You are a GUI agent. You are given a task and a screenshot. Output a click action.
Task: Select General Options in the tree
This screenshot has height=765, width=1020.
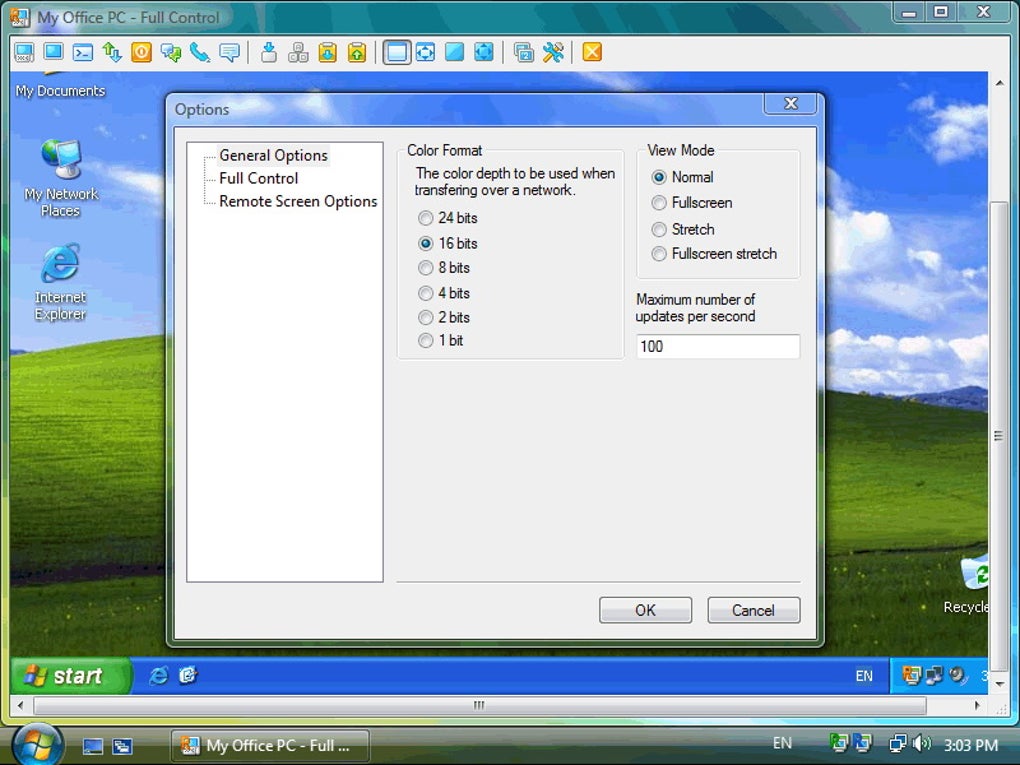[x=273, y=155]
